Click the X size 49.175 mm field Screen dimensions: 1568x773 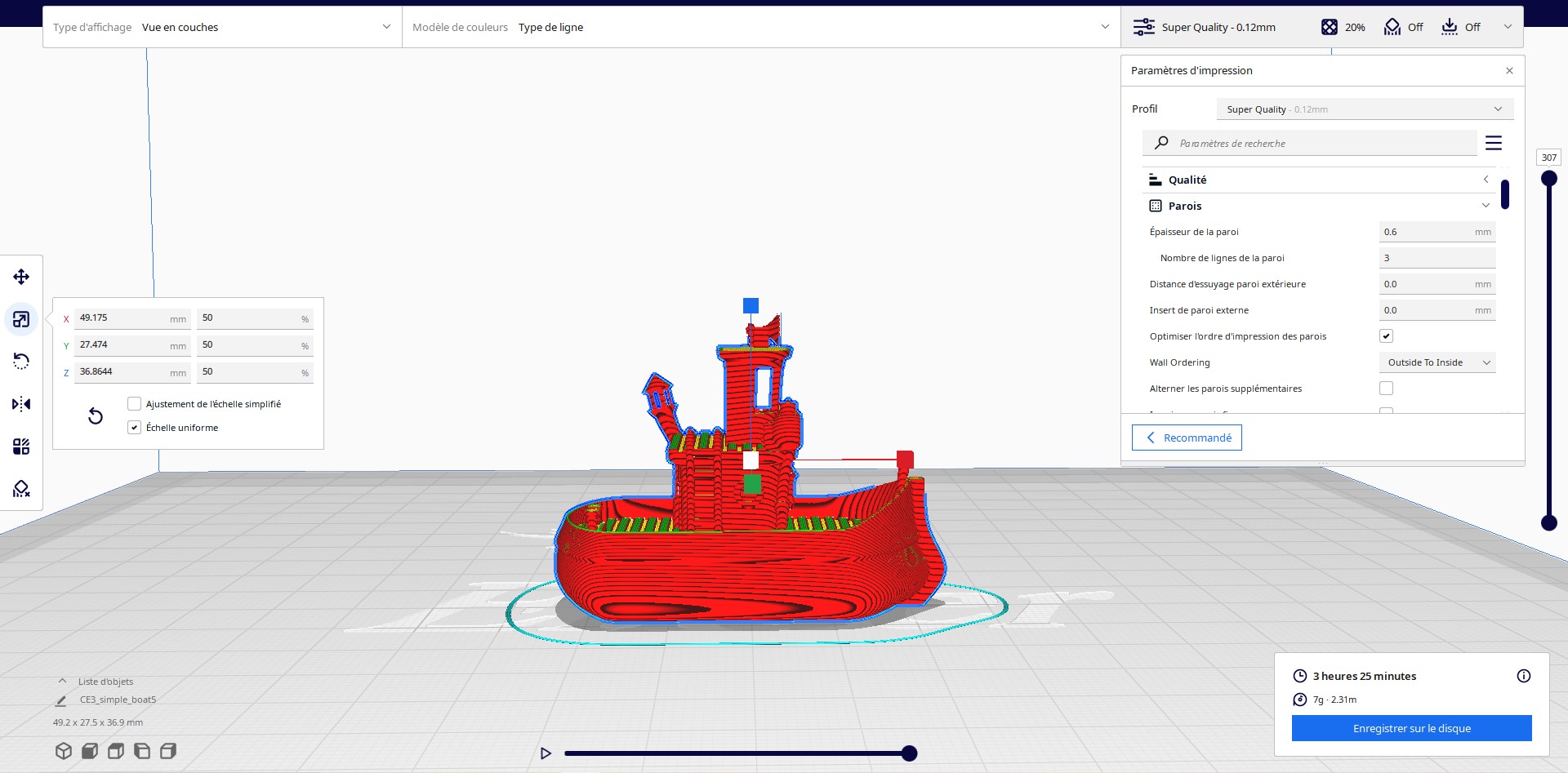click(132, 318)
